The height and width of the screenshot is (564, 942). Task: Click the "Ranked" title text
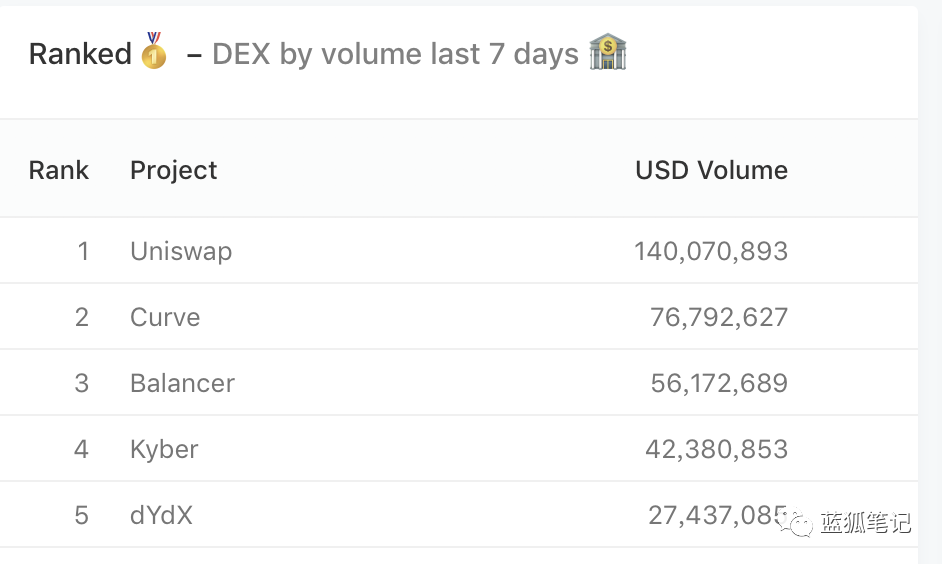click(80, 53)
